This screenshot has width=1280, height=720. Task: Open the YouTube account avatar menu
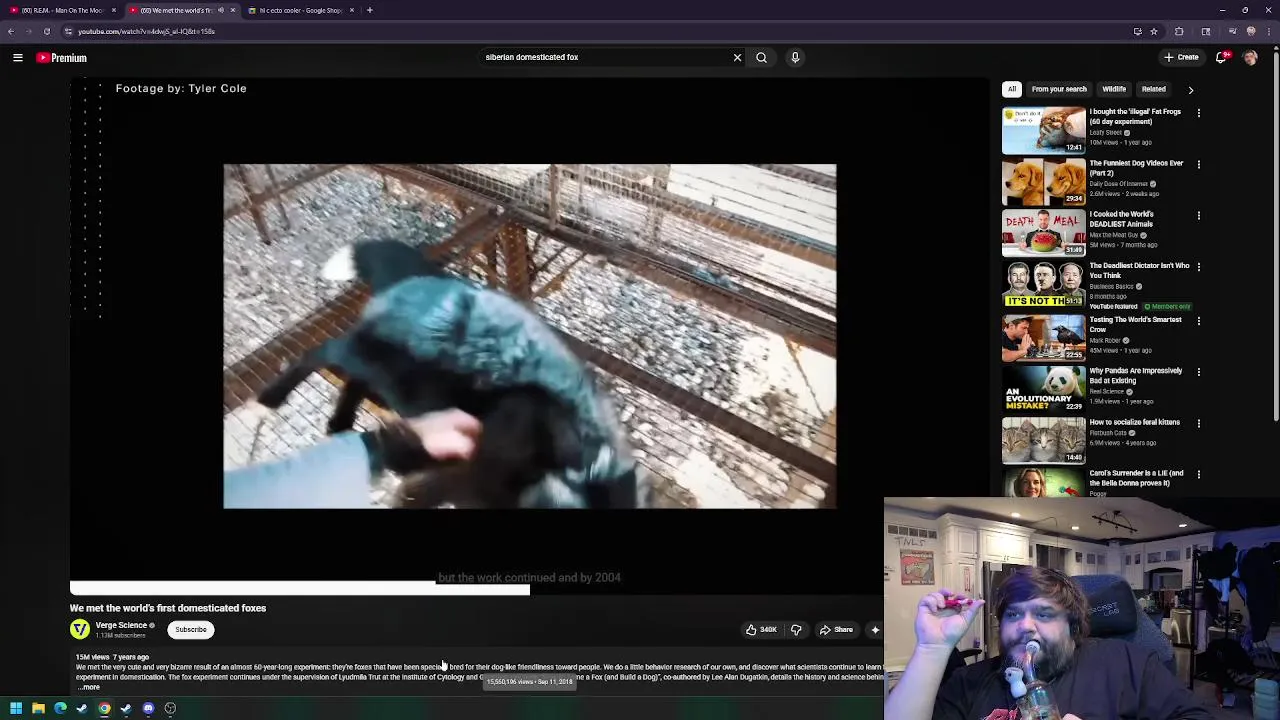(1250, 57)
